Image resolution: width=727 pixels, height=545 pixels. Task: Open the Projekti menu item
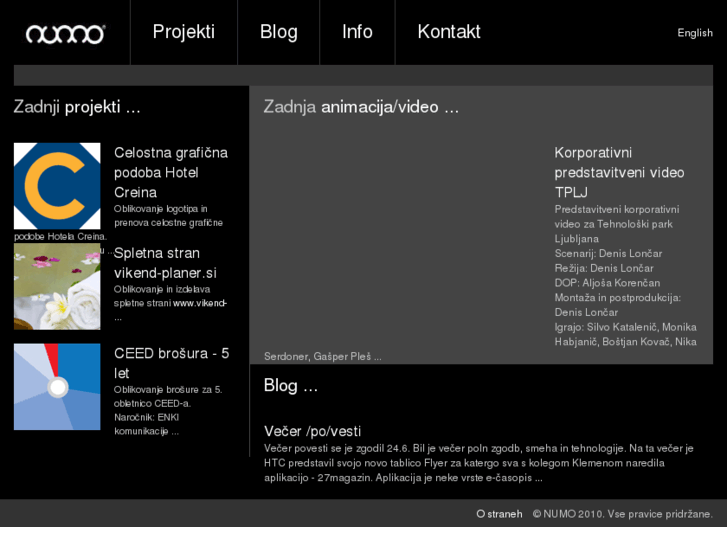184,32
